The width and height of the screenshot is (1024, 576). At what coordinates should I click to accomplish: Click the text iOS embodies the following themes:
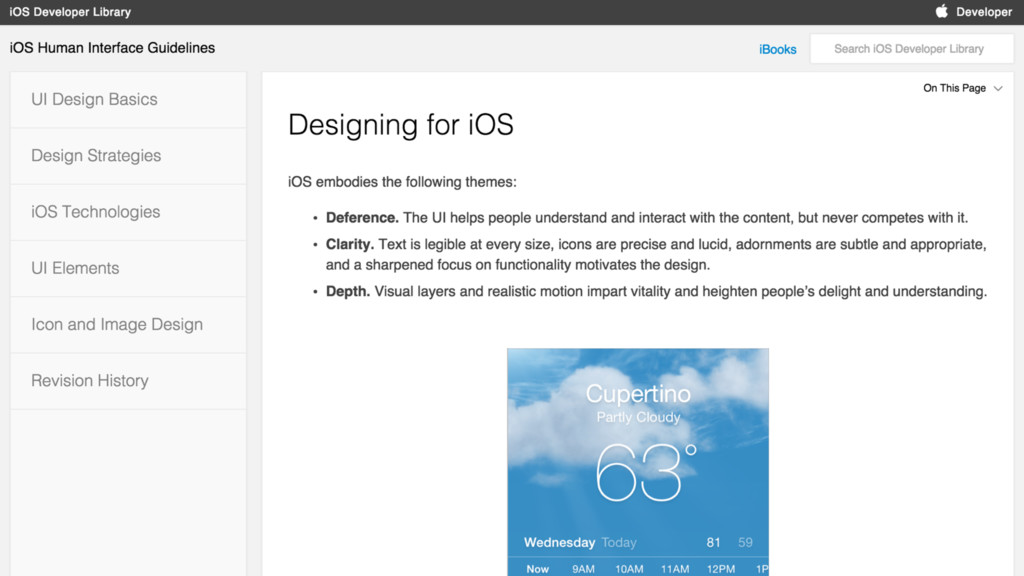tap(402, 182)
